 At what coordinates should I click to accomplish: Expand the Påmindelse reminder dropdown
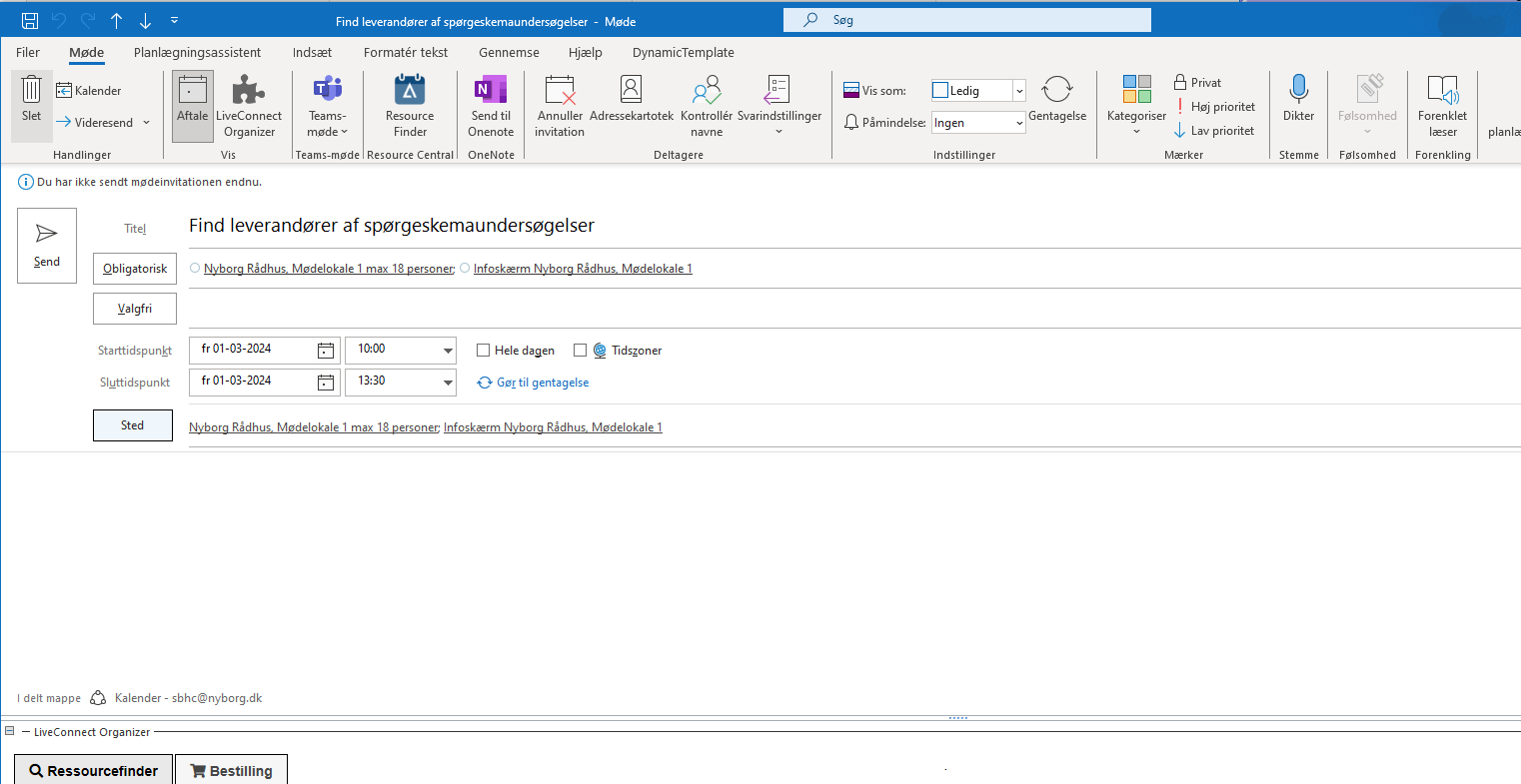tap(1018, 123)
